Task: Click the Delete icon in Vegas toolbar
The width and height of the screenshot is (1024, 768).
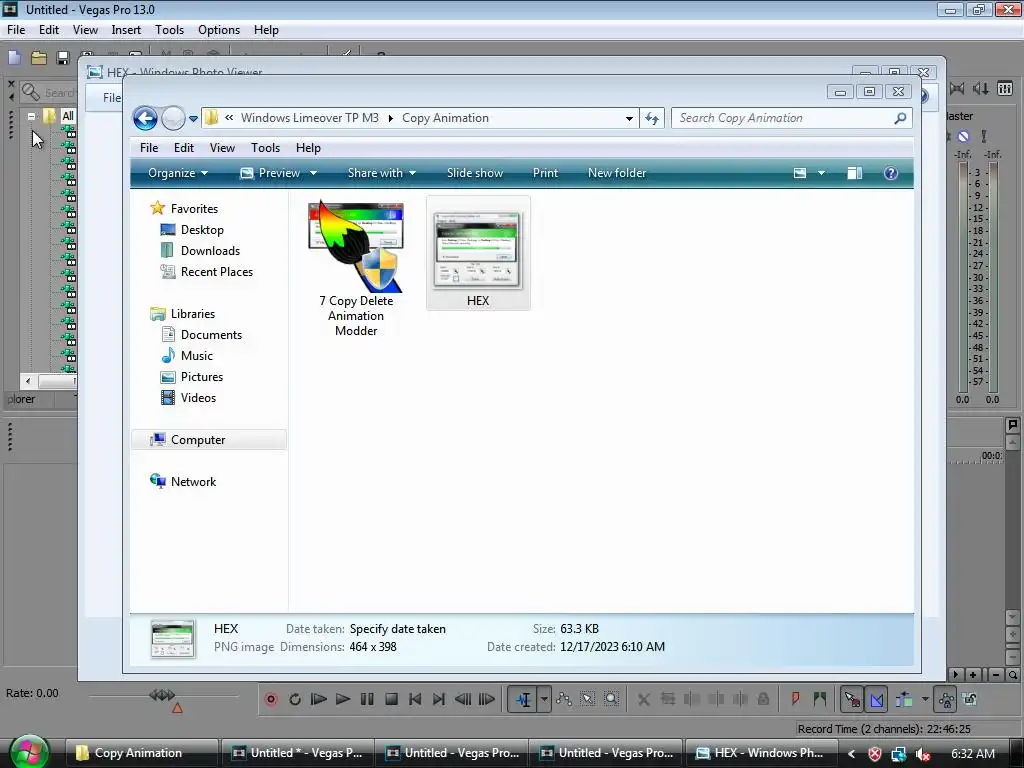Action: click(x=644, y=699)
